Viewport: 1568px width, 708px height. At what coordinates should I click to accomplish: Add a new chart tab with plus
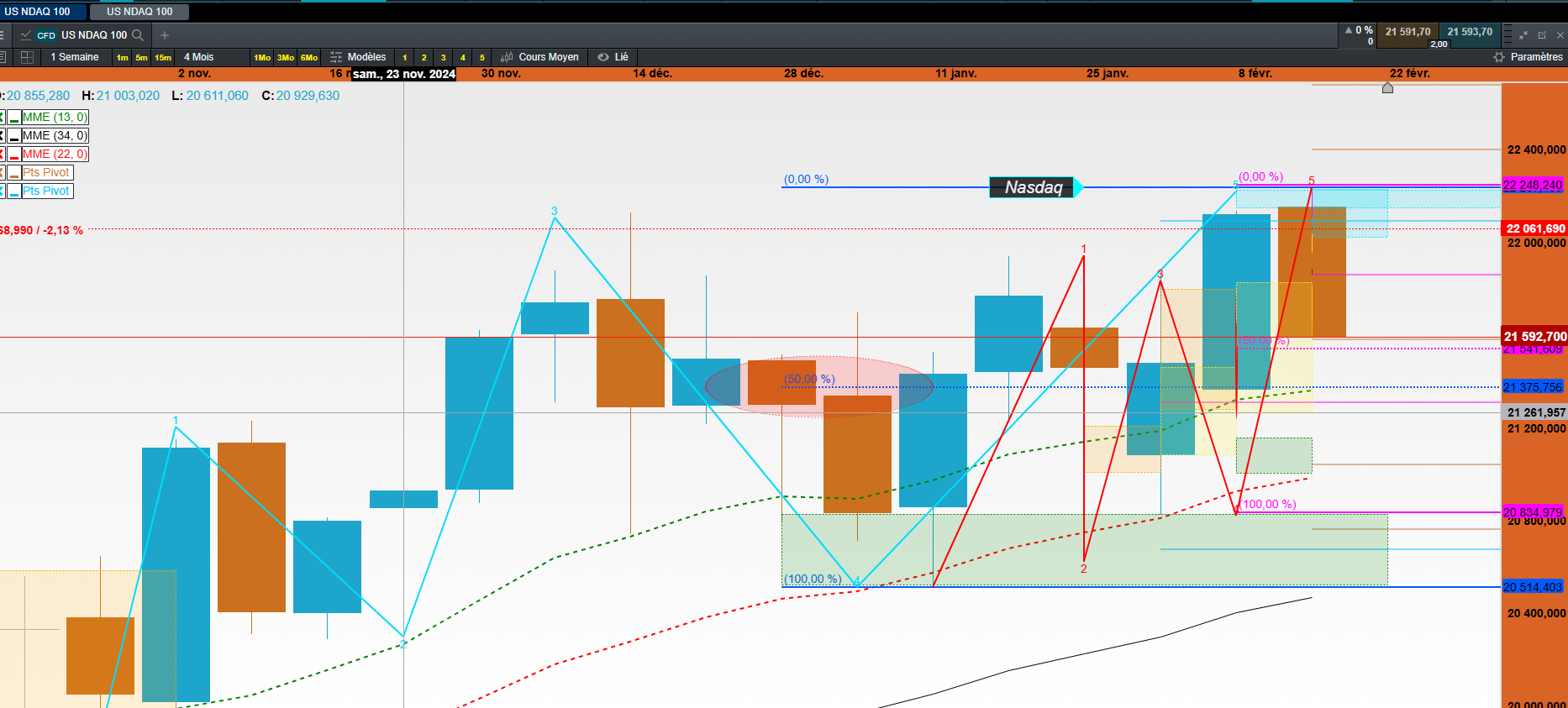pos(165,35)
